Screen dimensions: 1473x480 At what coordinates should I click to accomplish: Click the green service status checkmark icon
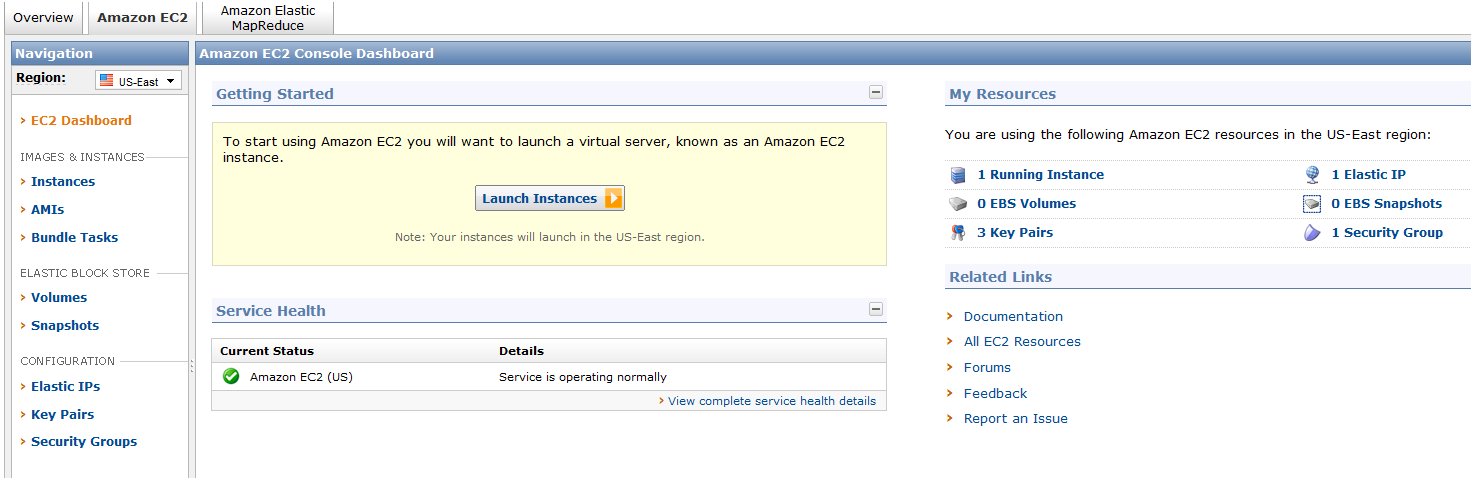(231, 377)
